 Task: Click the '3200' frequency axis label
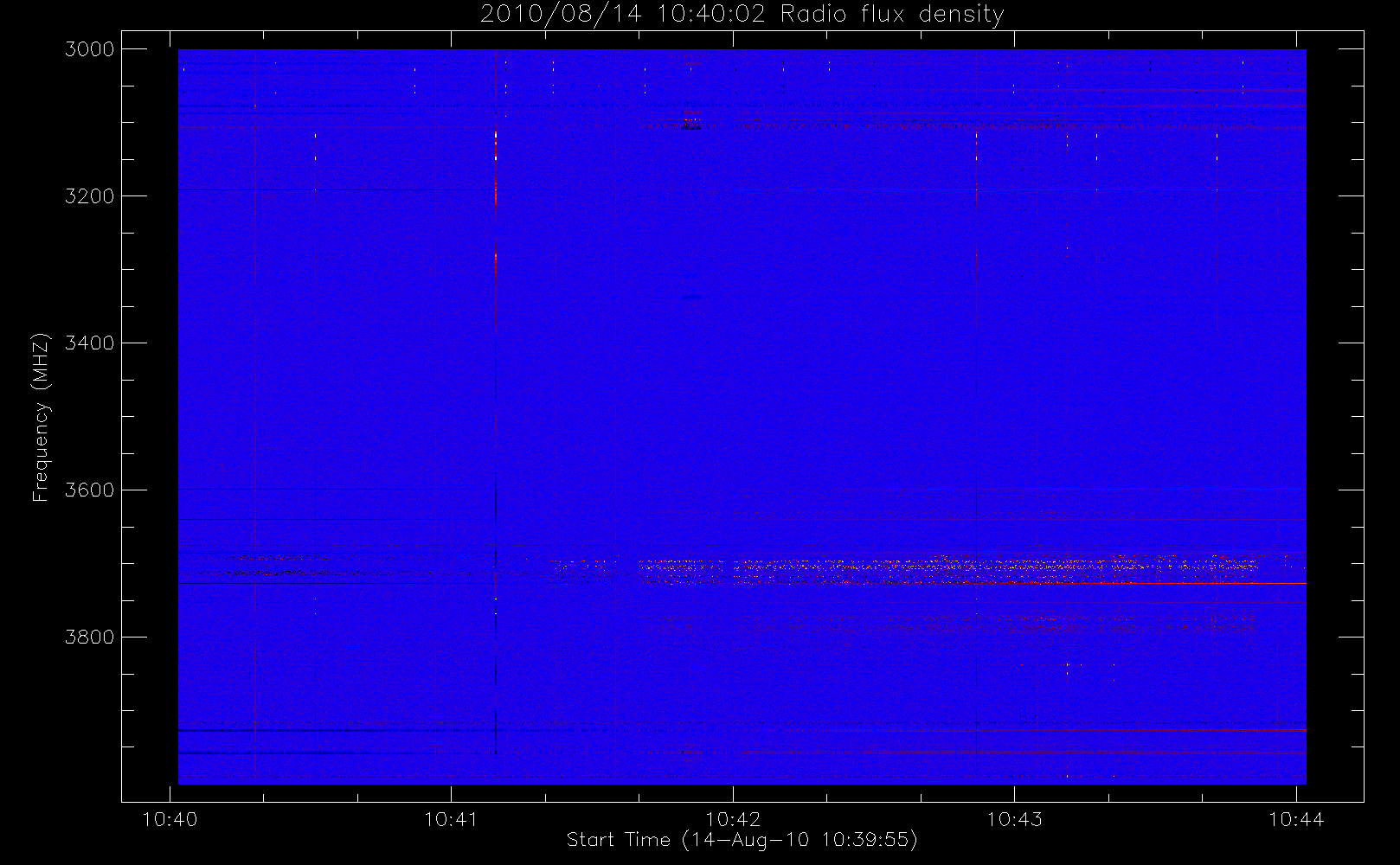(90, 196)
